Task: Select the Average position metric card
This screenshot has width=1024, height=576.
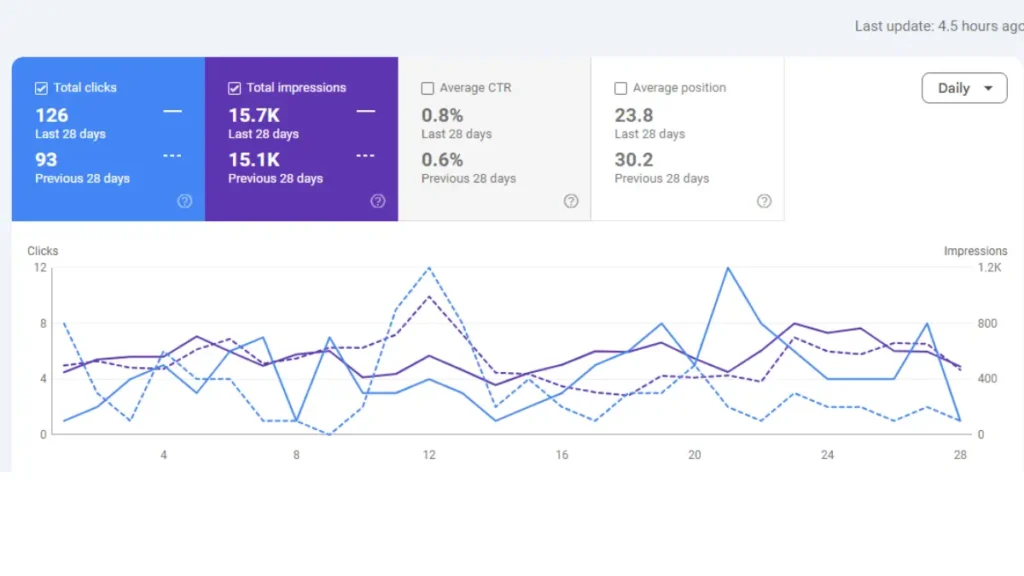Action: [x=690, y=138]
